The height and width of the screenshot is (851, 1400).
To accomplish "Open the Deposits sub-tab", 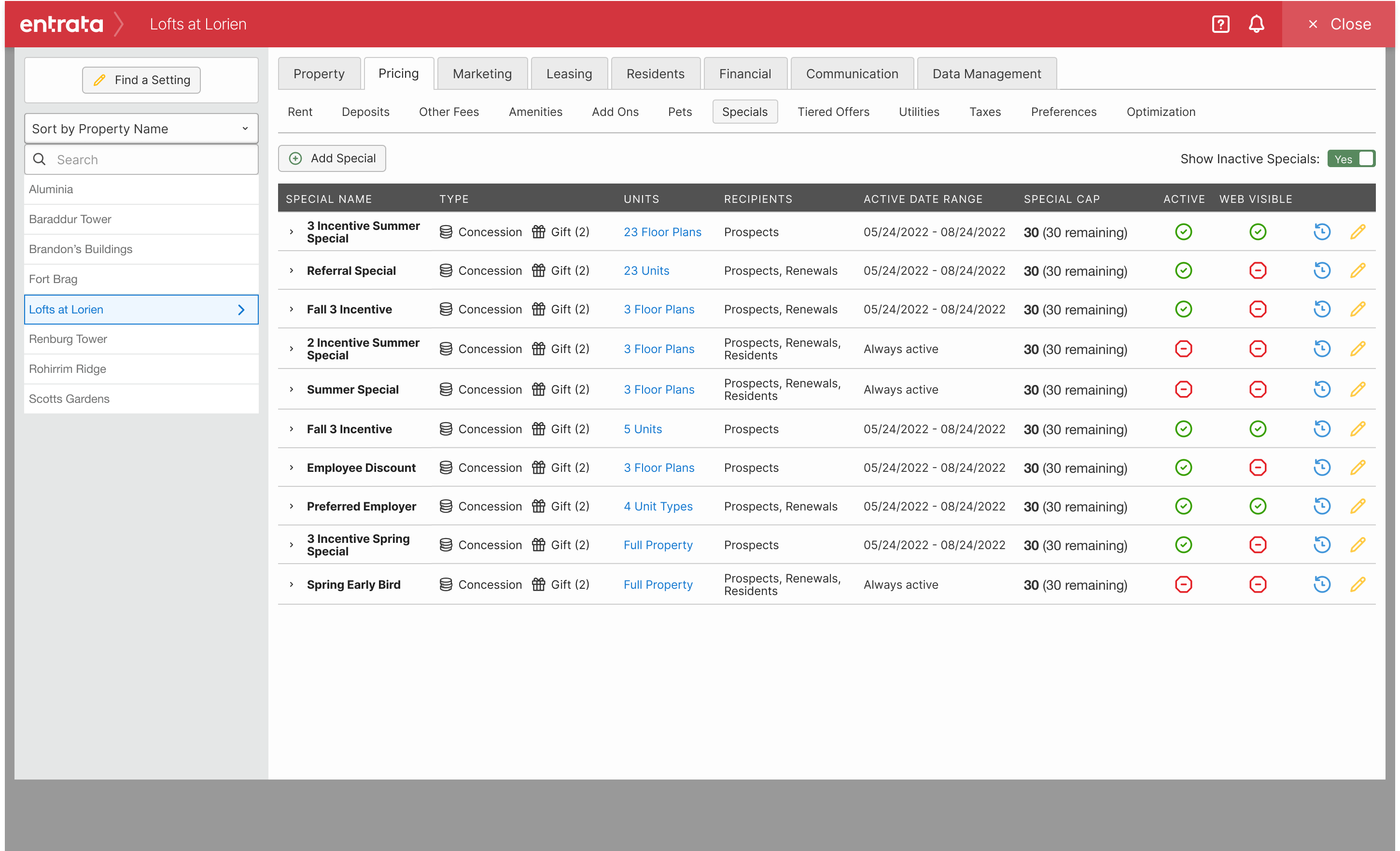I will coord(365,112).
